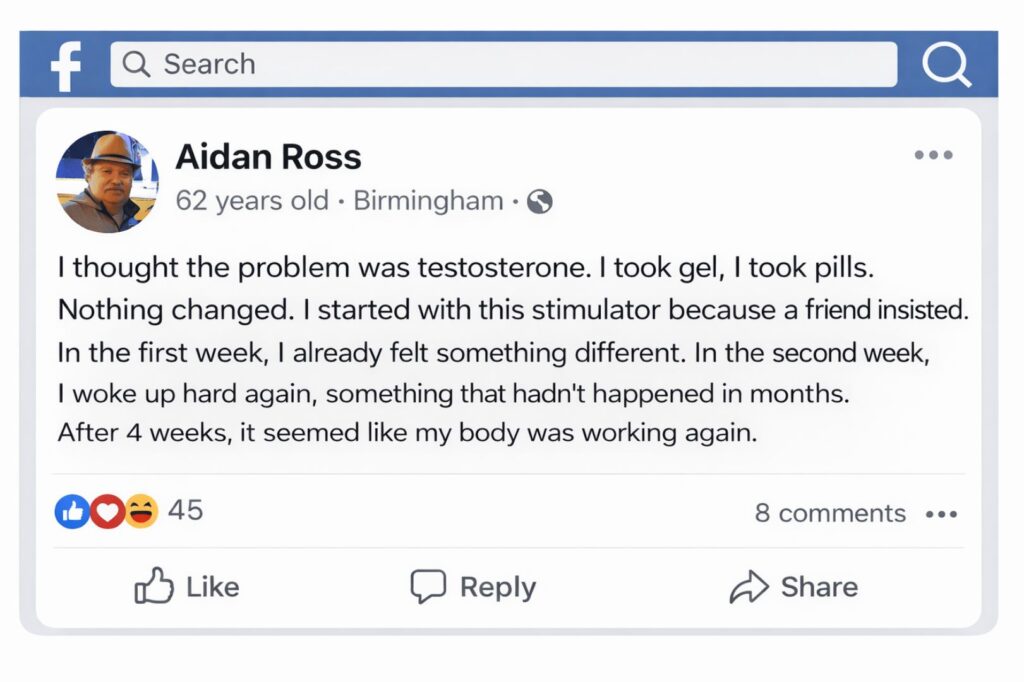
Task: Click the Reply button label
Action: coord(497,587)
